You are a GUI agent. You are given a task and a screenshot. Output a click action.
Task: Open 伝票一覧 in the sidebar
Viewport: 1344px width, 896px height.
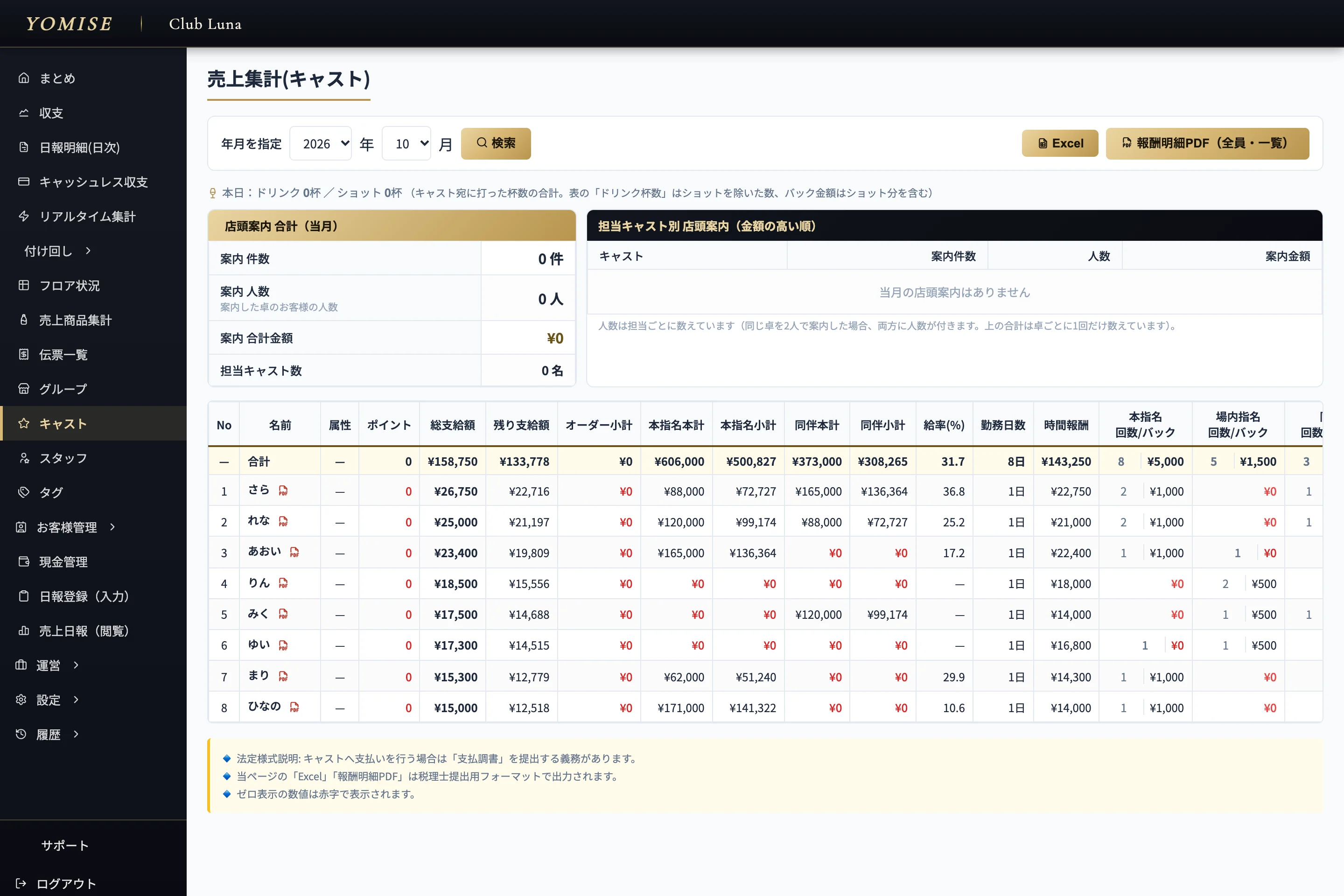[93, 354]
